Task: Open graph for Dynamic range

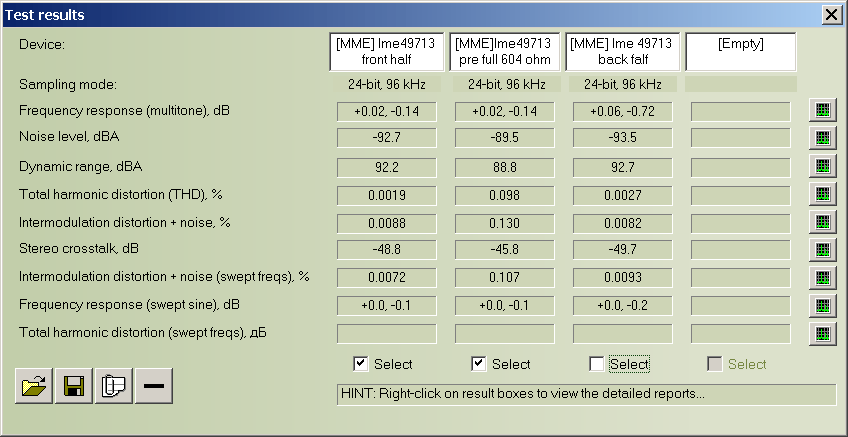Action: (823, 167)
